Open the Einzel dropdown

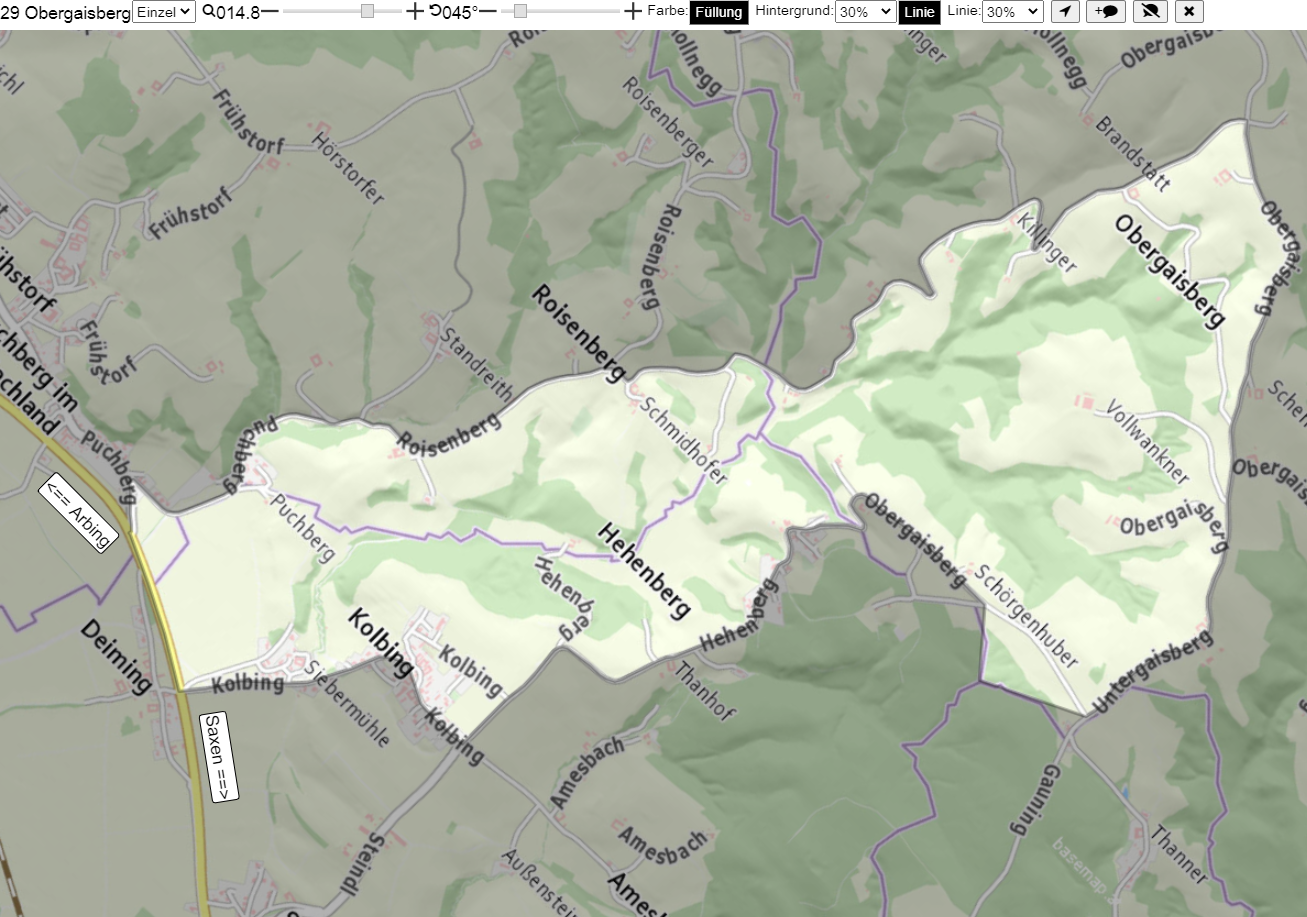165,12
